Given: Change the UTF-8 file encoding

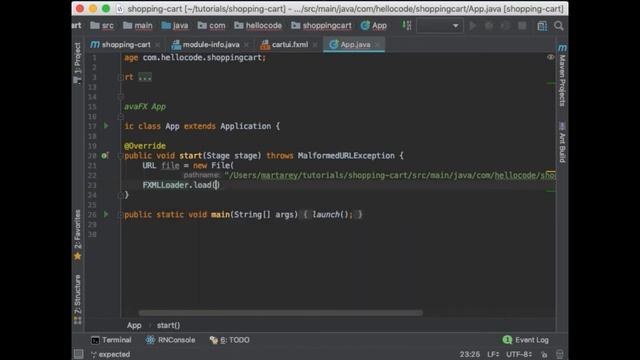Looking at the screenshot, I should (x=519, y=354).
